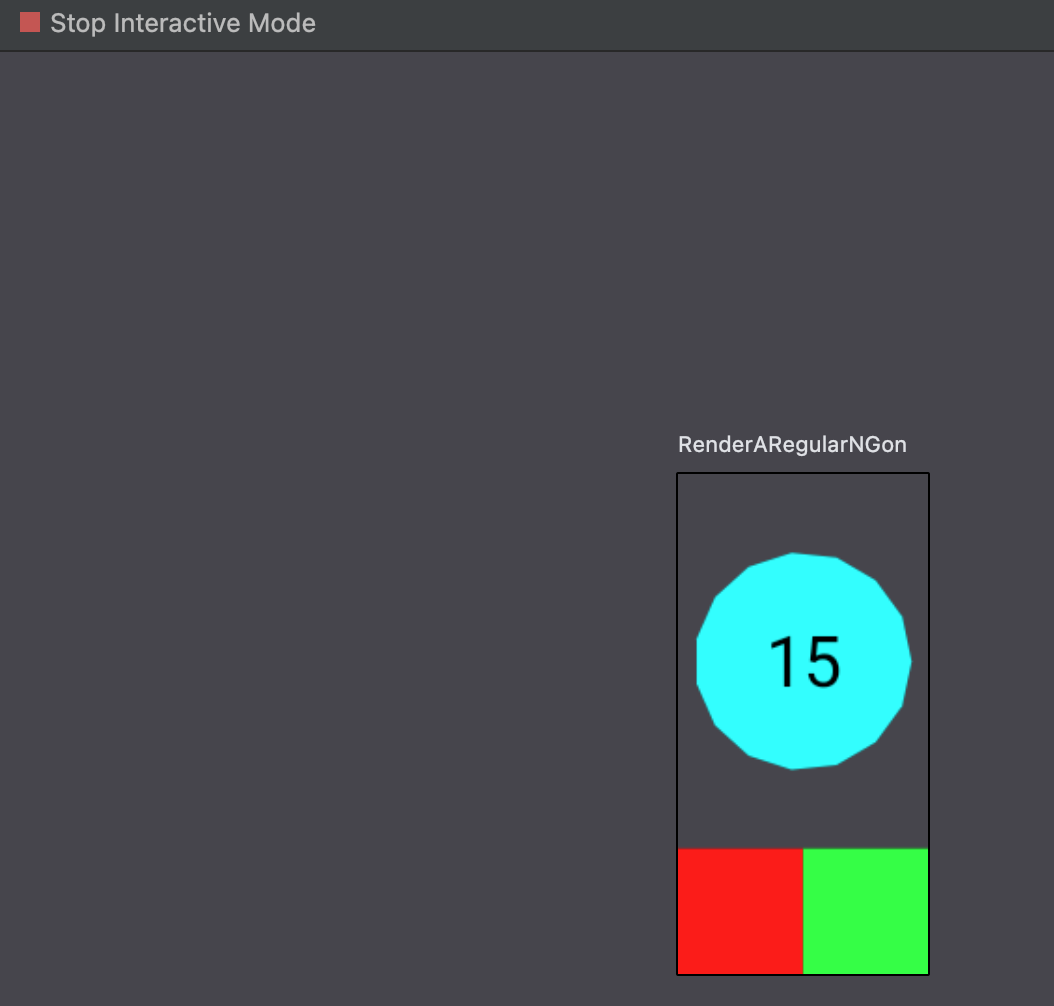Click the green box in the preview
The width and height of the screenshot is (1054, 1006).
866,911
